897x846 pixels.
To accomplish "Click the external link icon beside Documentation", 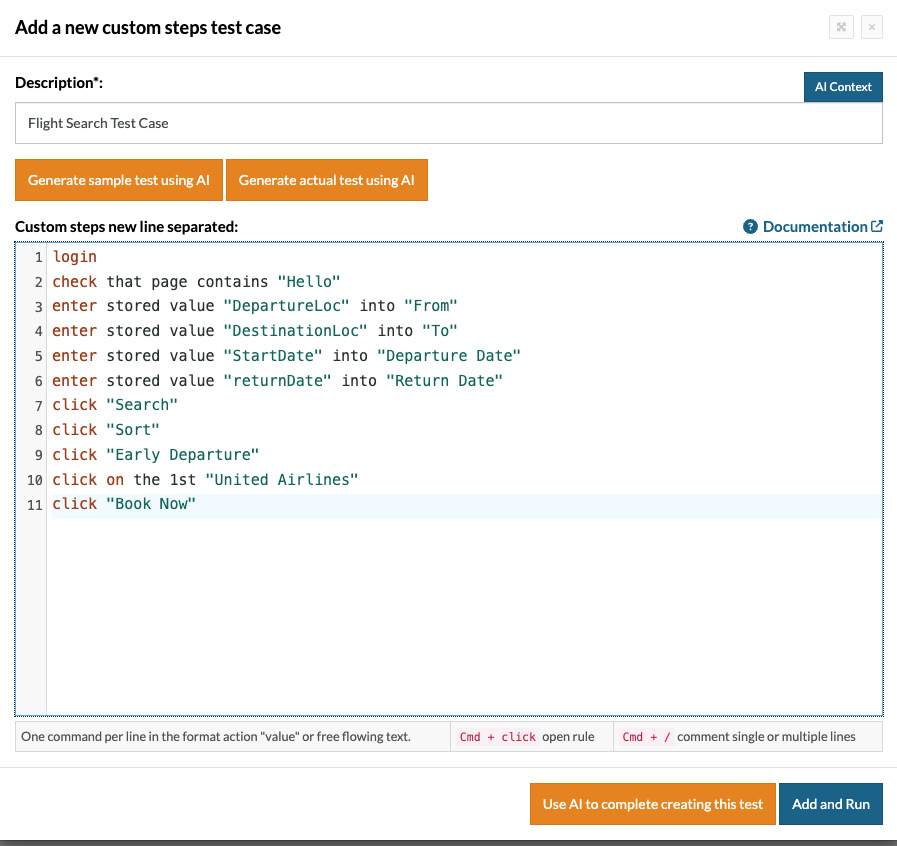I will [877, 226].
